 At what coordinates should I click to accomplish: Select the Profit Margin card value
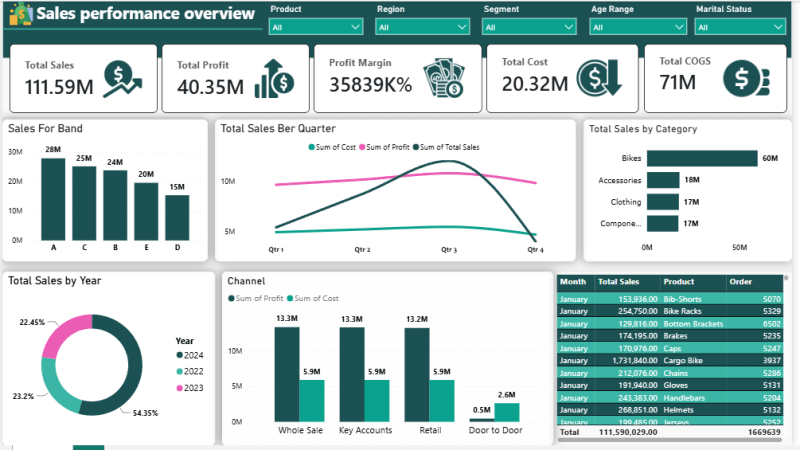coord(370,85)
